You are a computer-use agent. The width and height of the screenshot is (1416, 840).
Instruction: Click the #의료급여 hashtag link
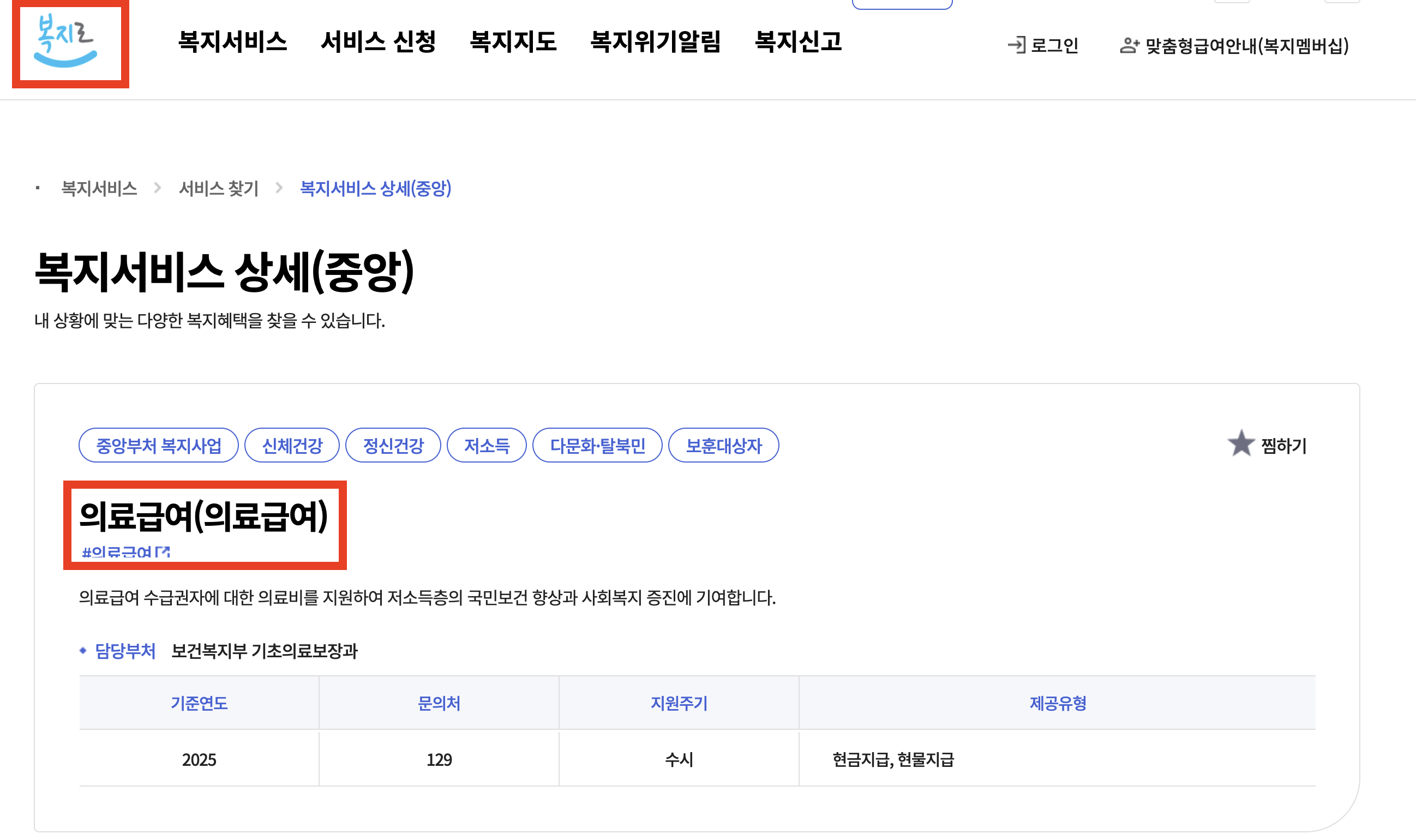117,552
